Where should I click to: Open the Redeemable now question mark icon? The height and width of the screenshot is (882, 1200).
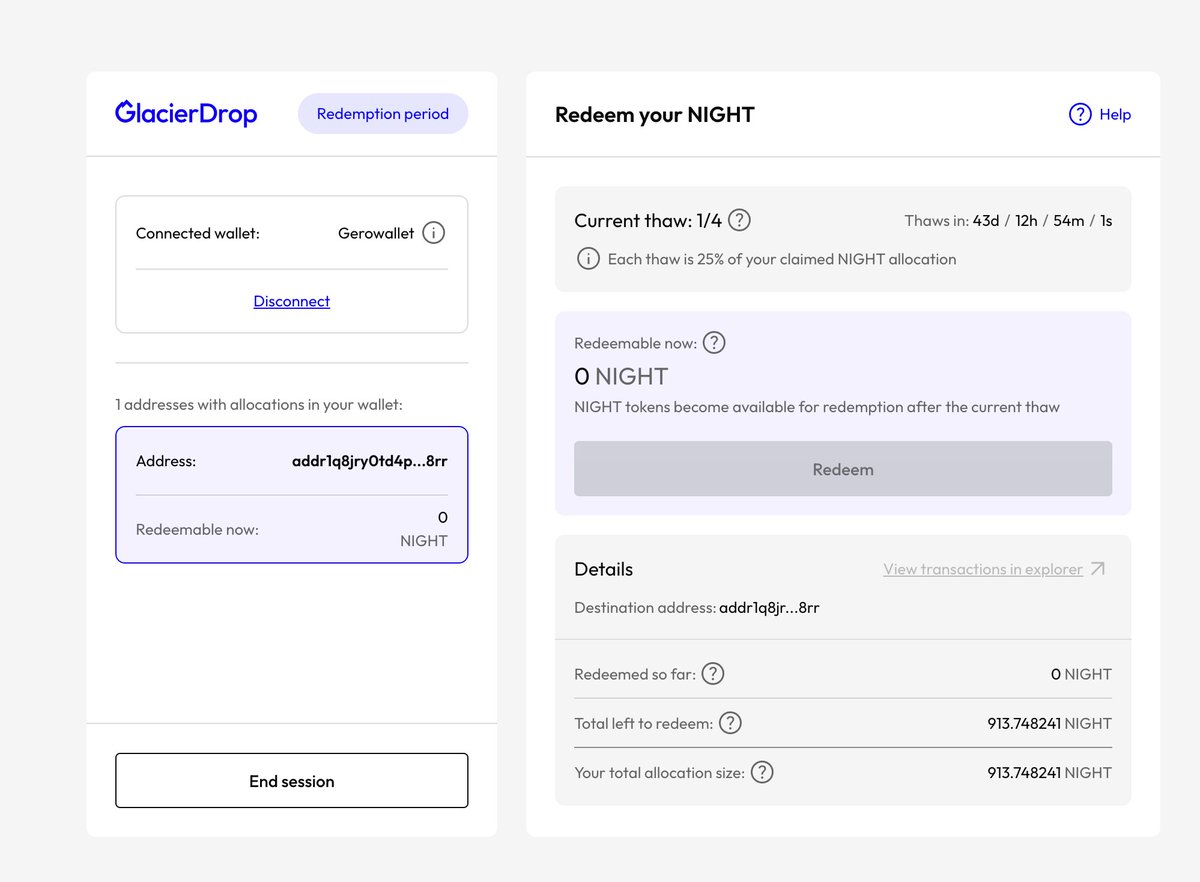[x=713, y=343]
